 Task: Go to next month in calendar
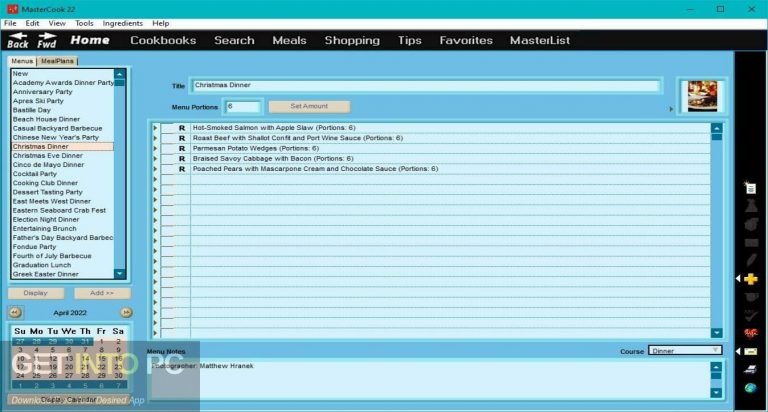126,312
